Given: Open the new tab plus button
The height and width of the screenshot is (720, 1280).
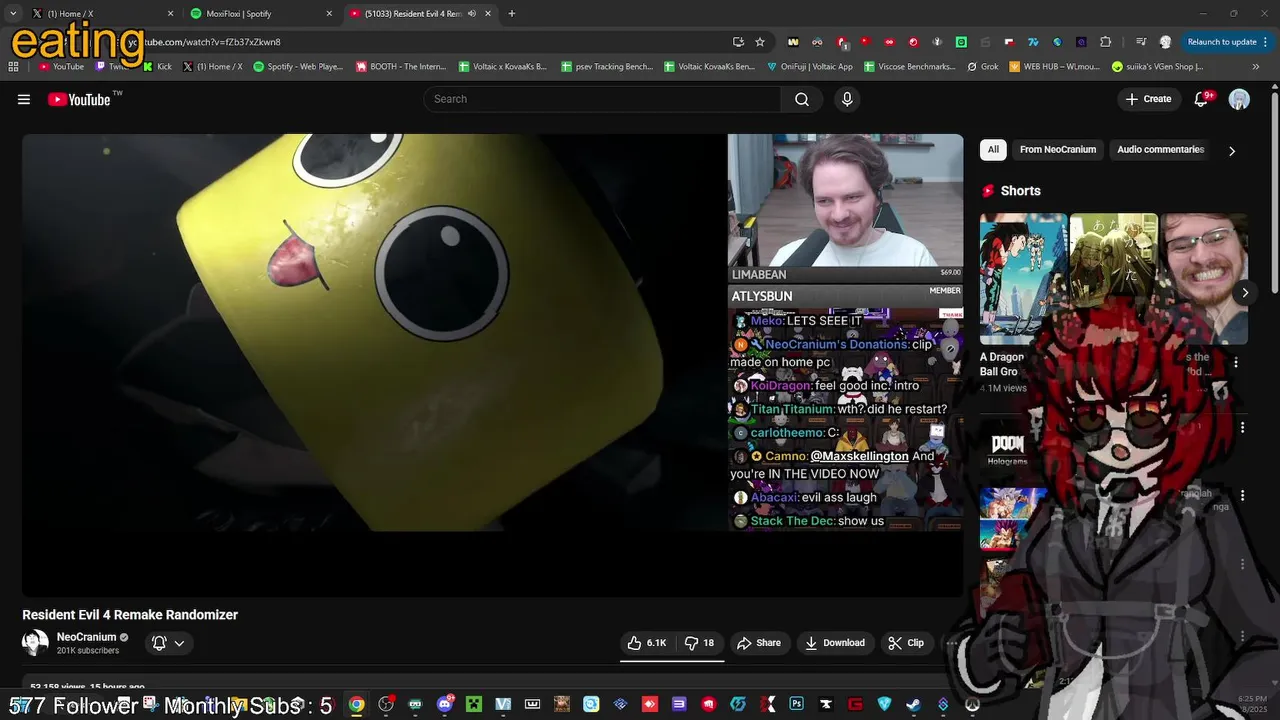Looking at the screenshot, I should (512, 14).
